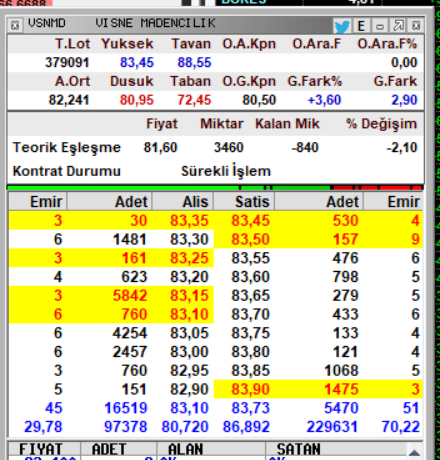Click weighted ask average 86,892
440x460 pixels.
(x=246, y=427)
